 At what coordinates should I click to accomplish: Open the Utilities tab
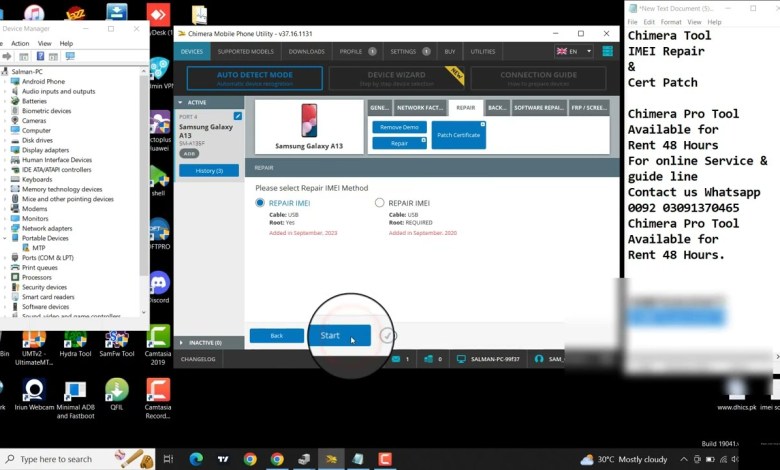point(482,51)
